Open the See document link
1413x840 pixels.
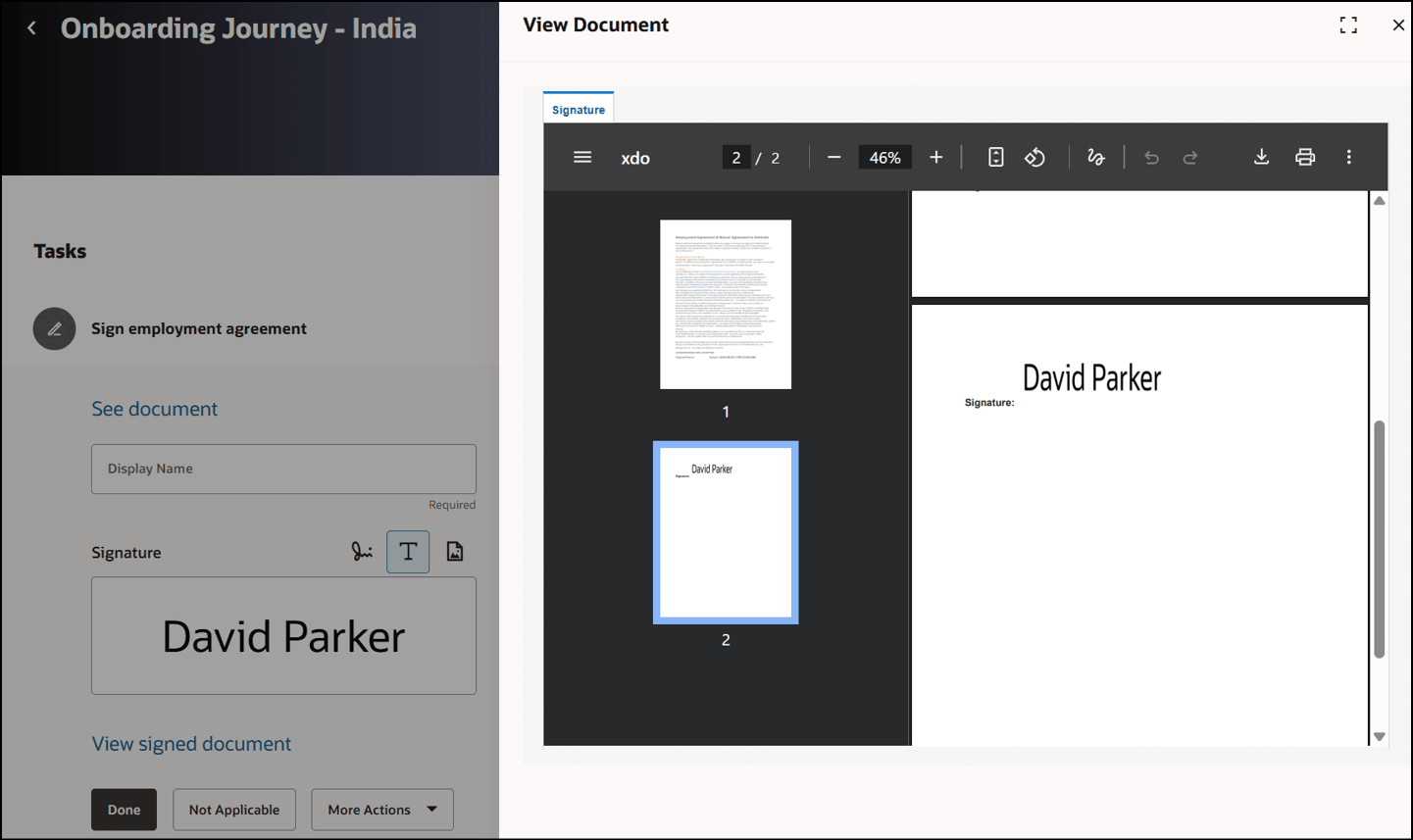pyautogui.click(x=155, y=409)
